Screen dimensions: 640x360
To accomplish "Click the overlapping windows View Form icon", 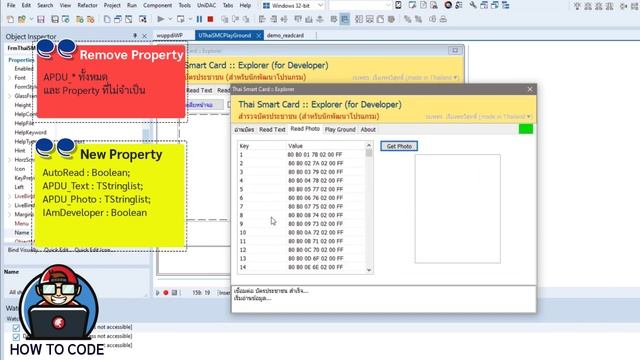I will click(118, 19).
